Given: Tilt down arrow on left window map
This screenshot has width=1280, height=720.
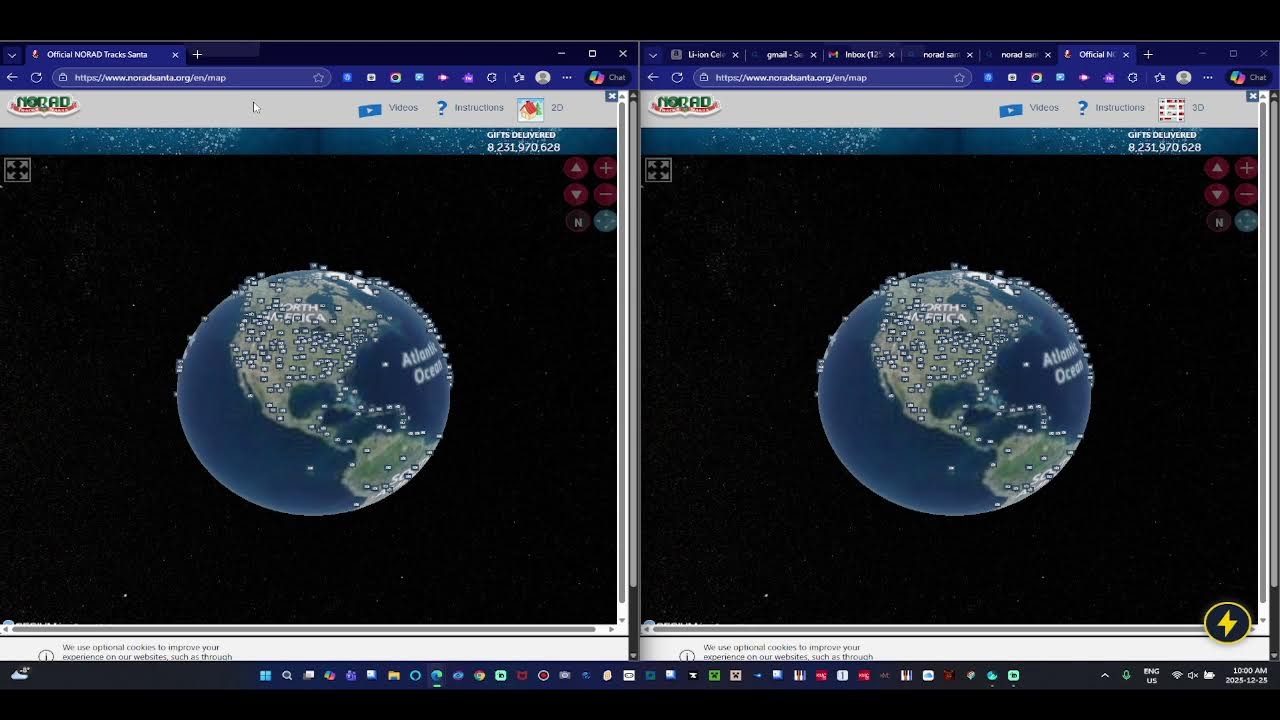Looking at the screenshot, I should pos(576,194).
